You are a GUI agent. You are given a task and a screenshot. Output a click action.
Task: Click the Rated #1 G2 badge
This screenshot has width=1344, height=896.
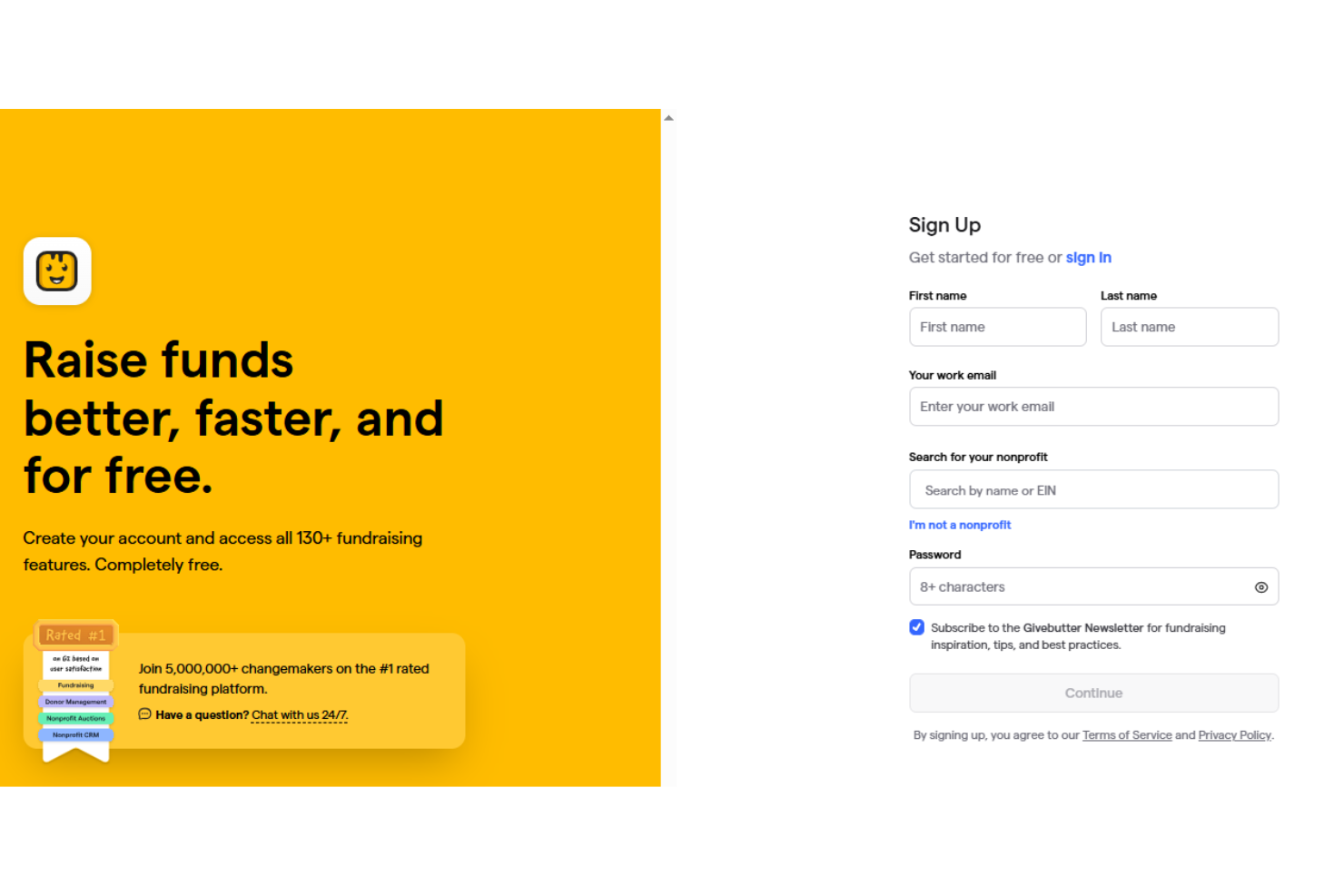point(76,691)
